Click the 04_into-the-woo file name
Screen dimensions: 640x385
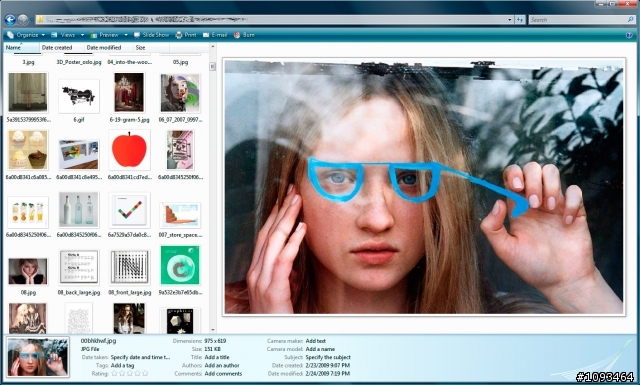(129, 62)
